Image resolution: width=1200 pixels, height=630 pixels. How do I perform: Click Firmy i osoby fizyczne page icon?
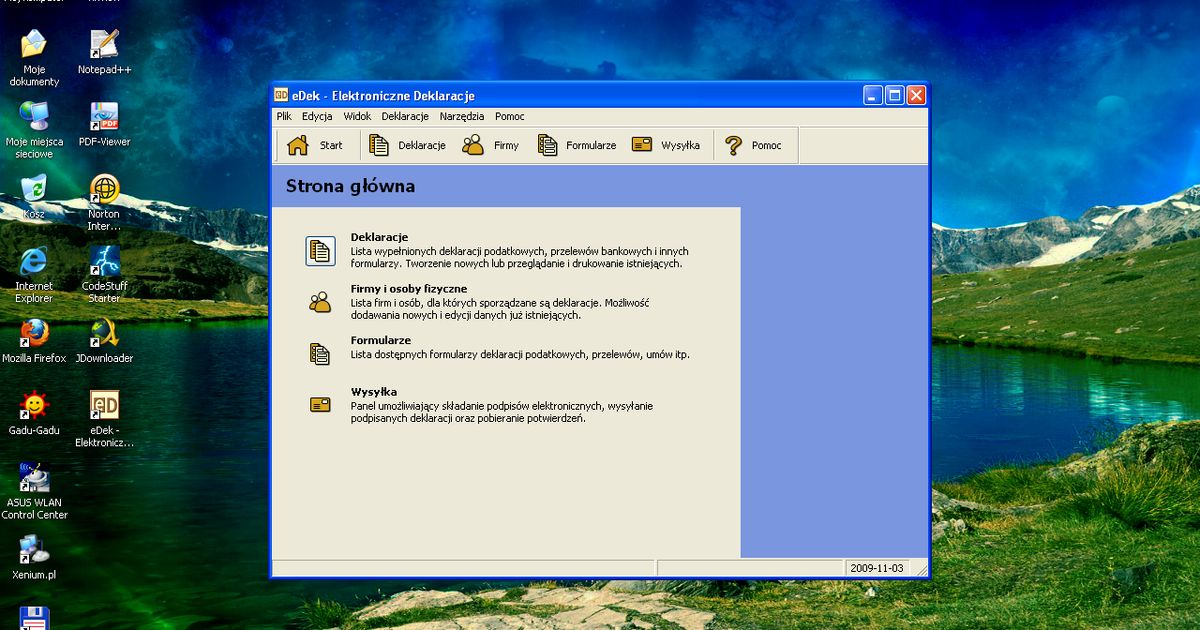(320, 302)
